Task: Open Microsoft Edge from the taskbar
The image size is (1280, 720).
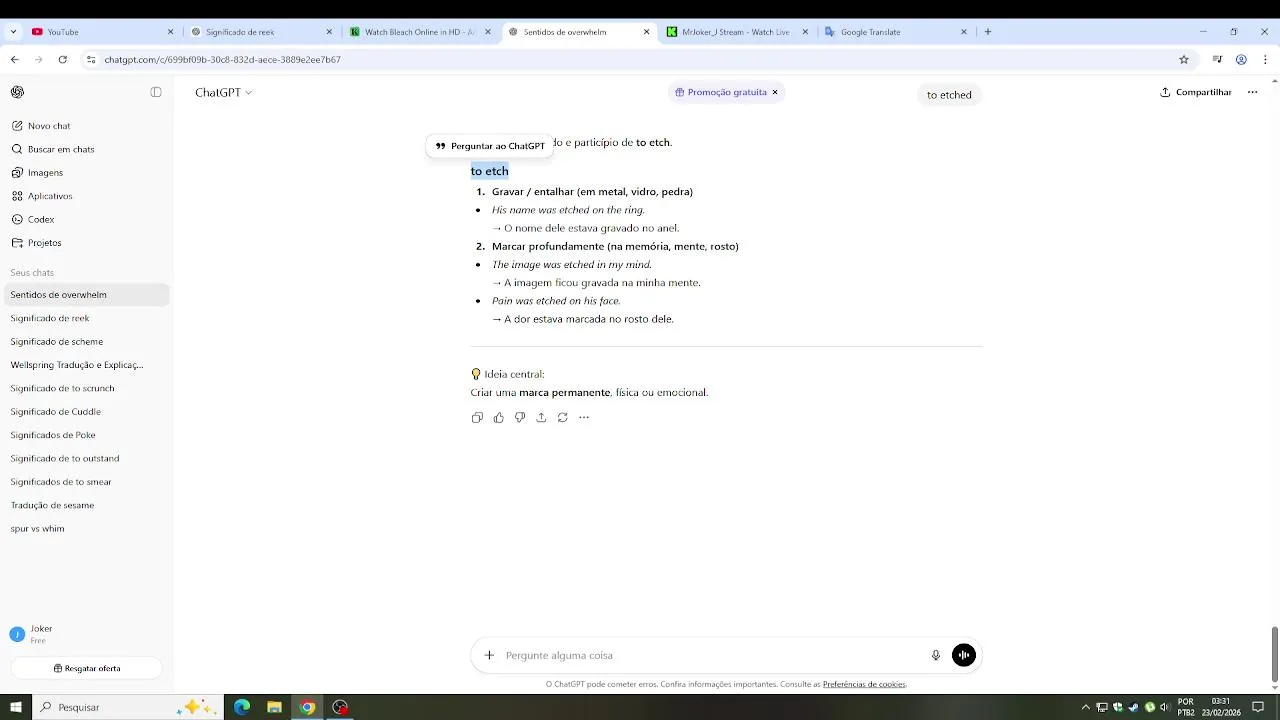Action: coord(242,707)
